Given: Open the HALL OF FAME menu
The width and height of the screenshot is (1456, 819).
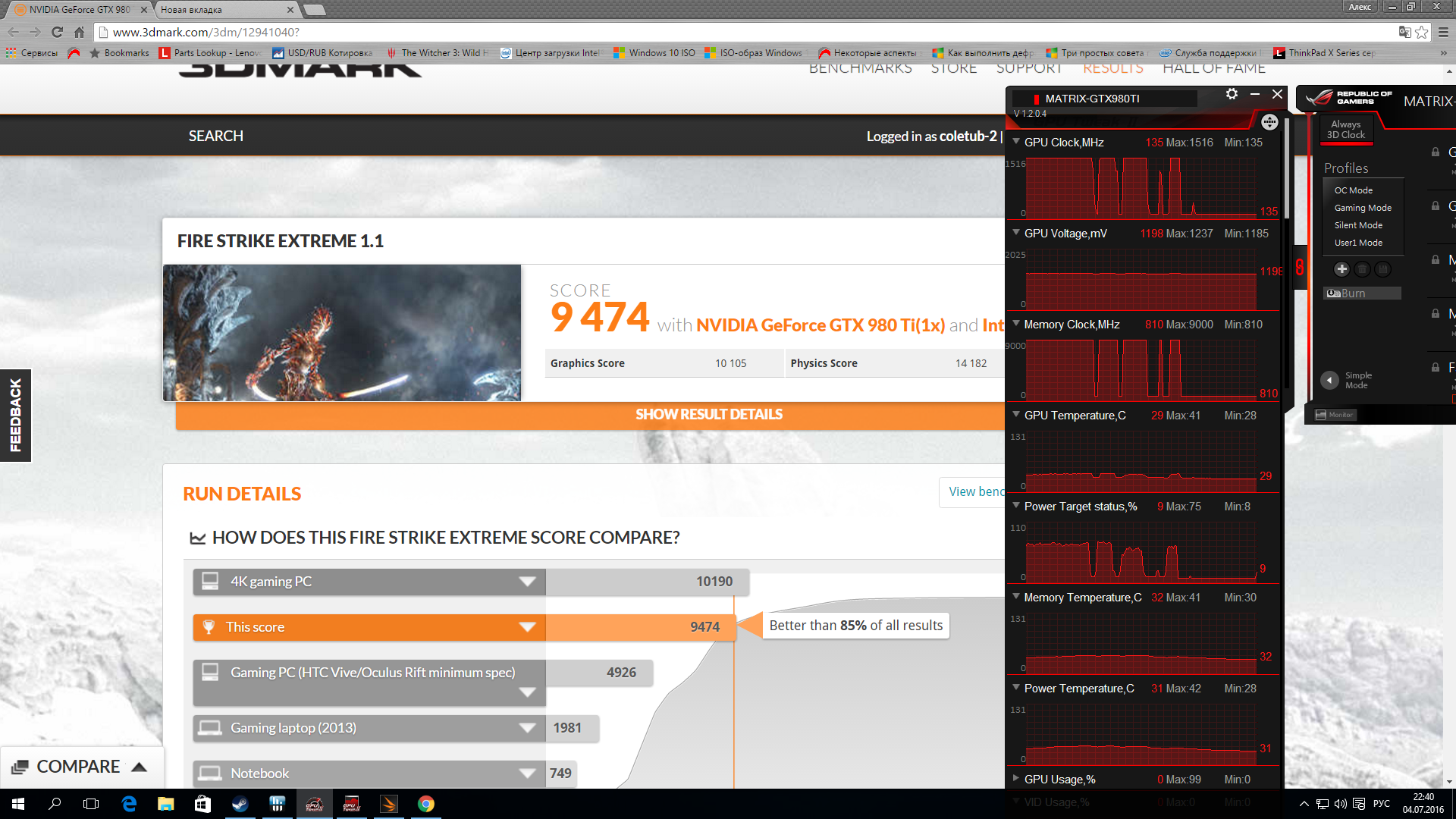Looking at the screenshot, I should 1213,69.
